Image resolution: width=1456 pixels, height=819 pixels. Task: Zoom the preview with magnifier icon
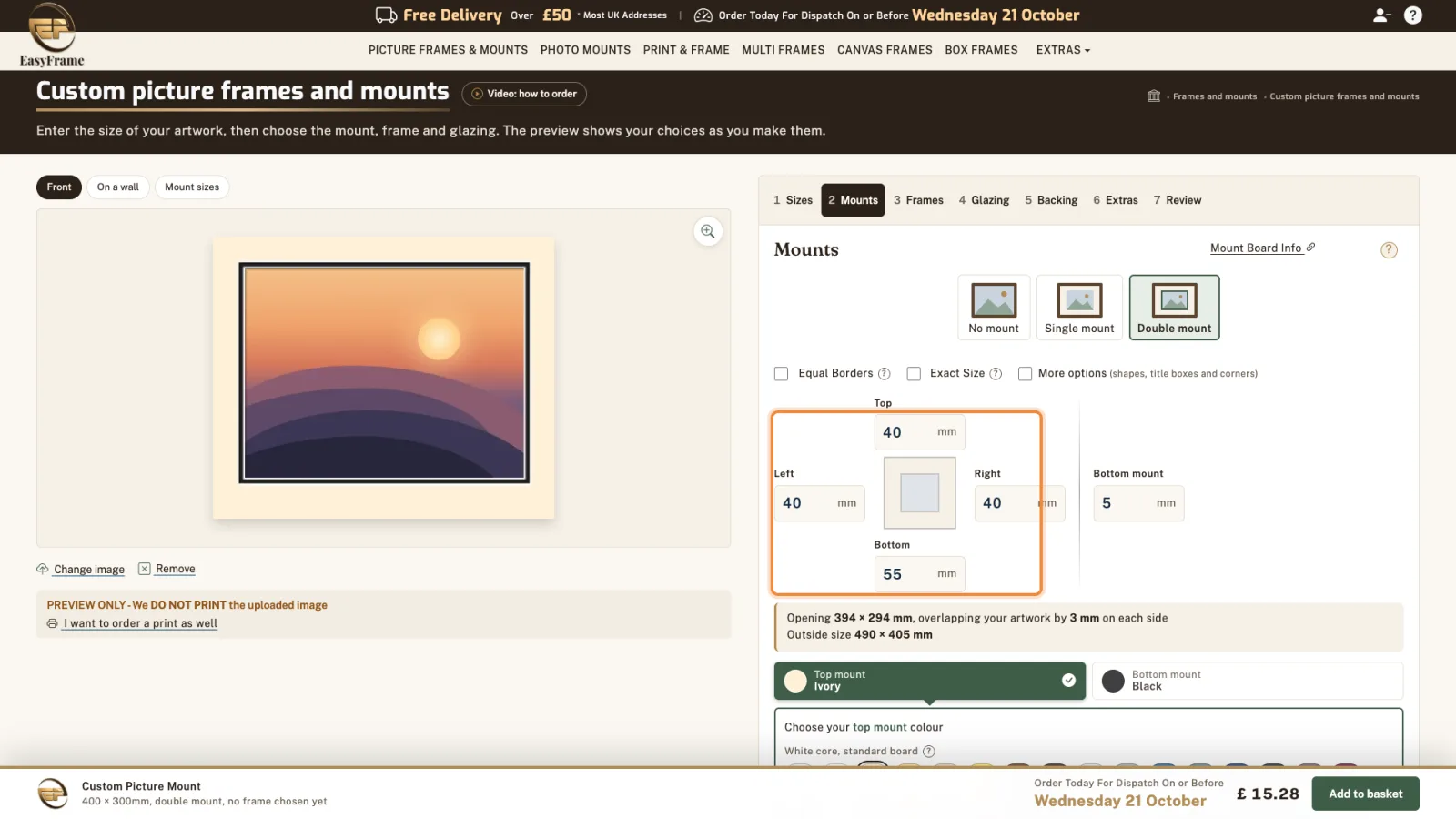point(708,231)
